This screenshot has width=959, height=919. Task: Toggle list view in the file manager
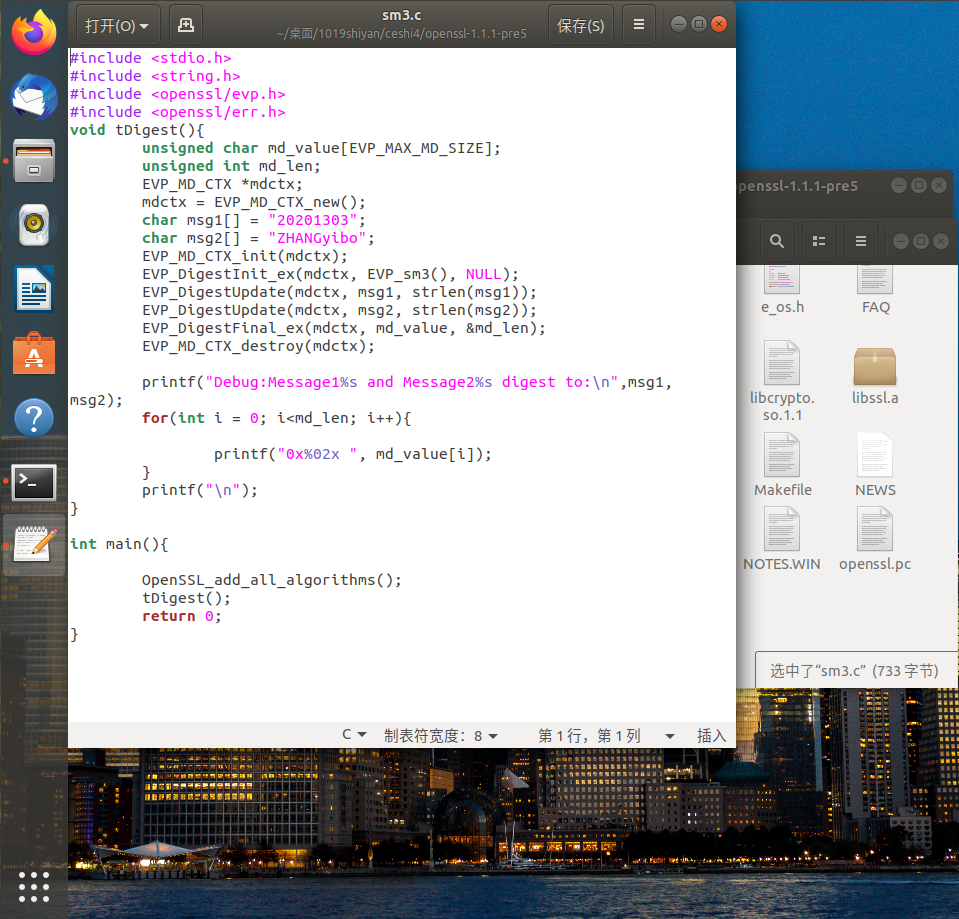pos(819,241)
